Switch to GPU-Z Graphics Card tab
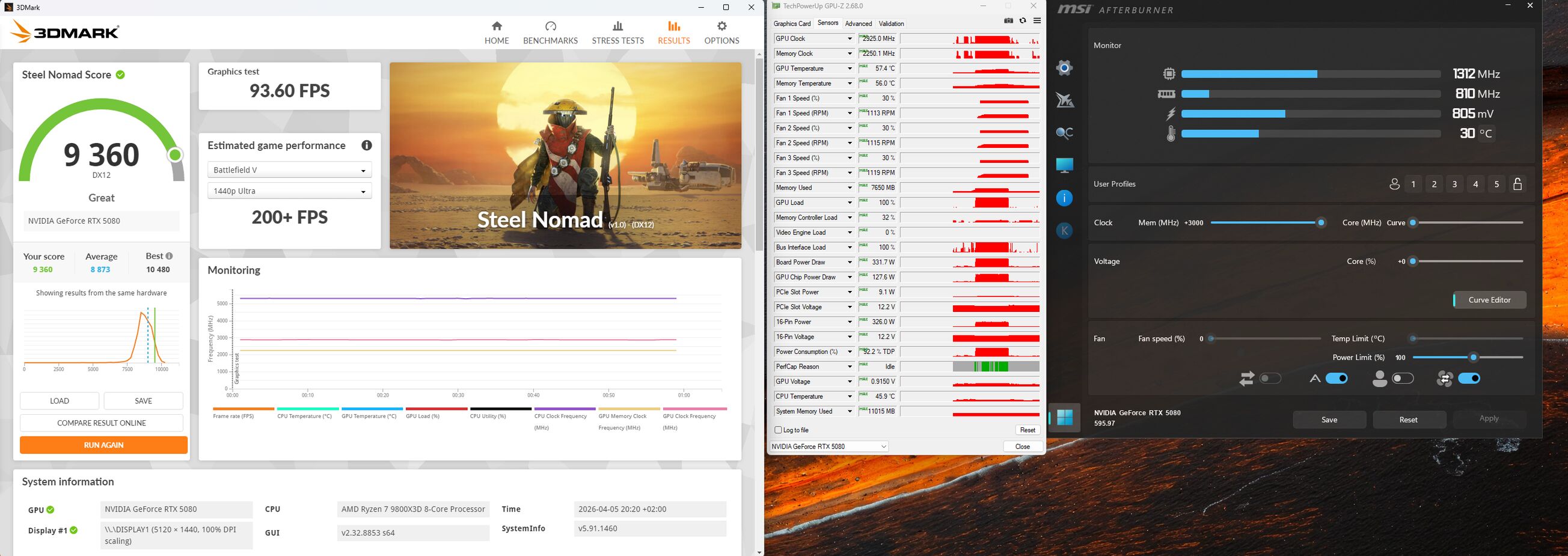 (x=792, y=23)
